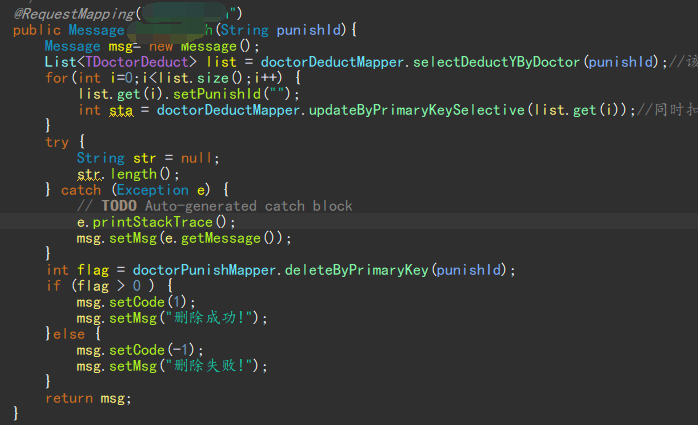Click the 'try' keyword
The image size is (698, 425).
(x=57, y=142)
